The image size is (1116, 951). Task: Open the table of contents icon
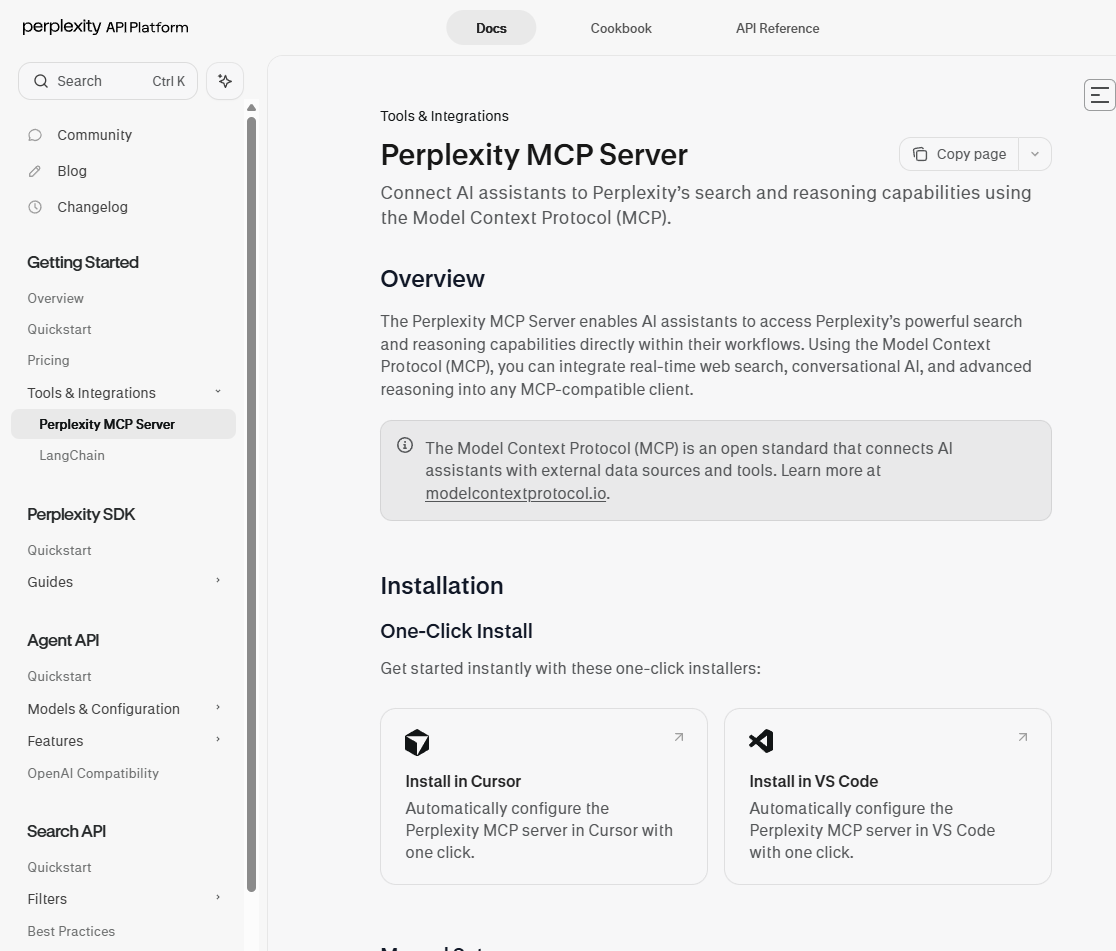point(1098,94)
